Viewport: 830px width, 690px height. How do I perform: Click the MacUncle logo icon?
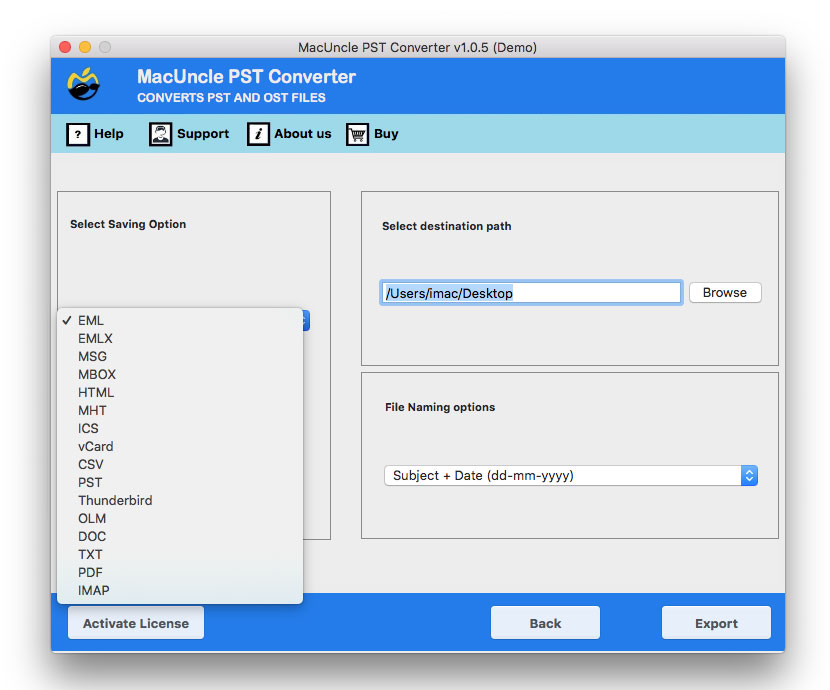83,84
